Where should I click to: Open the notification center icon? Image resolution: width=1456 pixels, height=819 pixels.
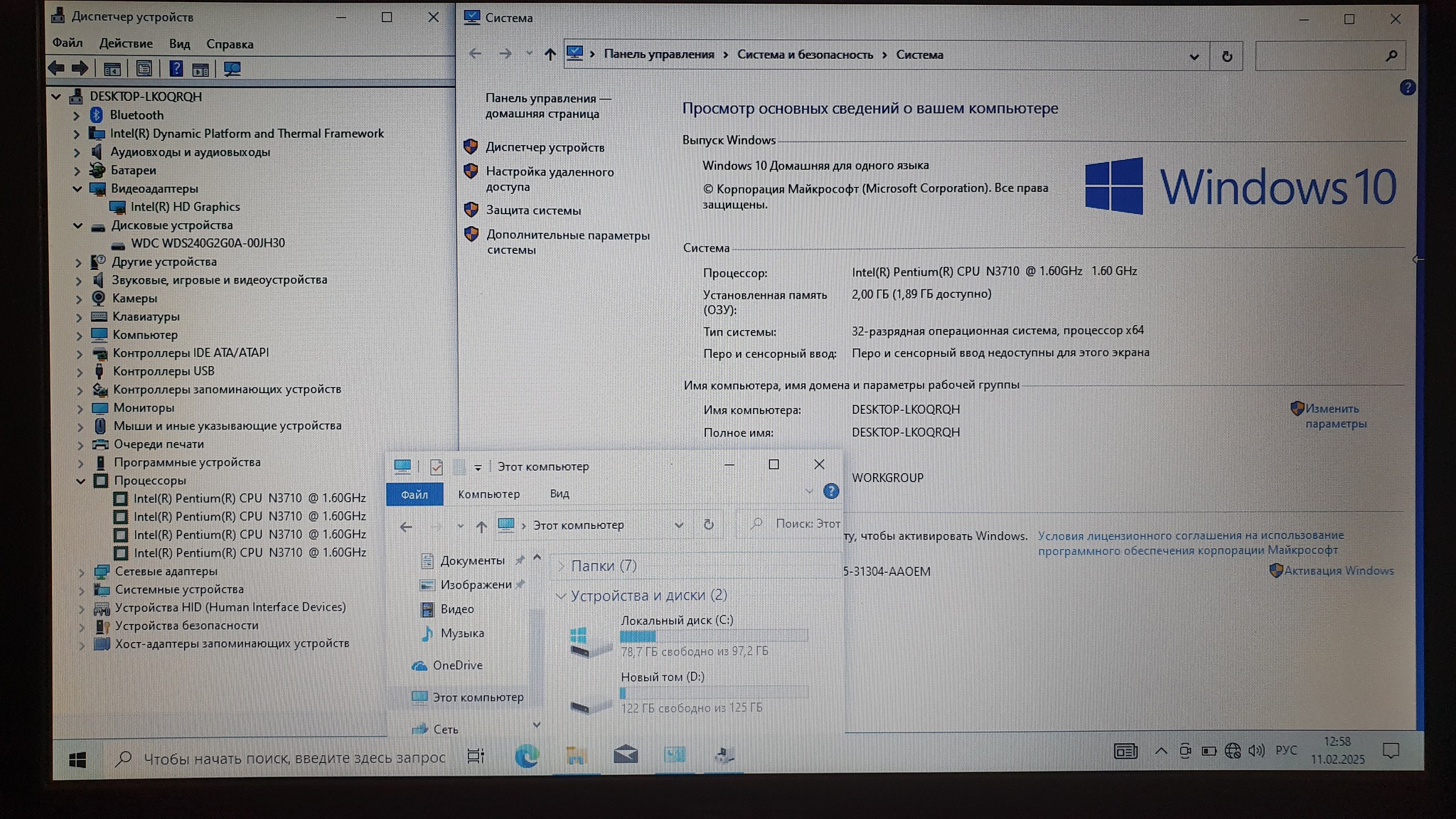click(x=1391, y=751)
